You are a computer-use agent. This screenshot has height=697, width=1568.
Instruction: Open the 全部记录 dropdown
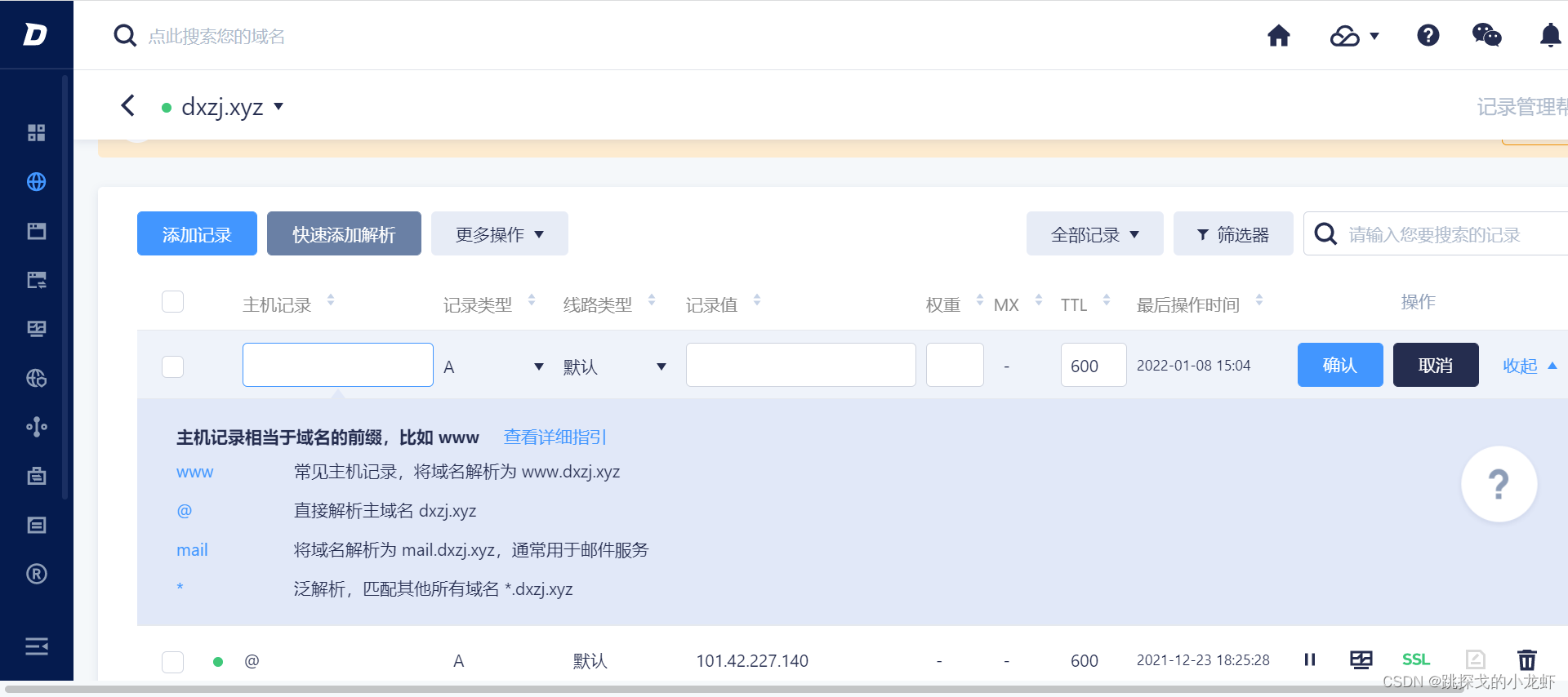pyautogui.click(x=1095, y=234)
